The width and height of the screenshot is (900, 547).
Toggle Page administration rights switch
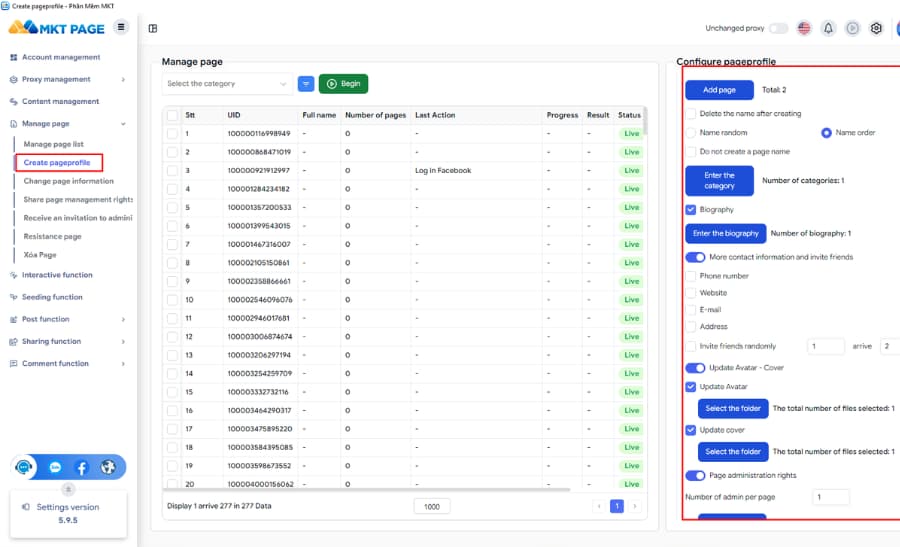coord(695,475)
